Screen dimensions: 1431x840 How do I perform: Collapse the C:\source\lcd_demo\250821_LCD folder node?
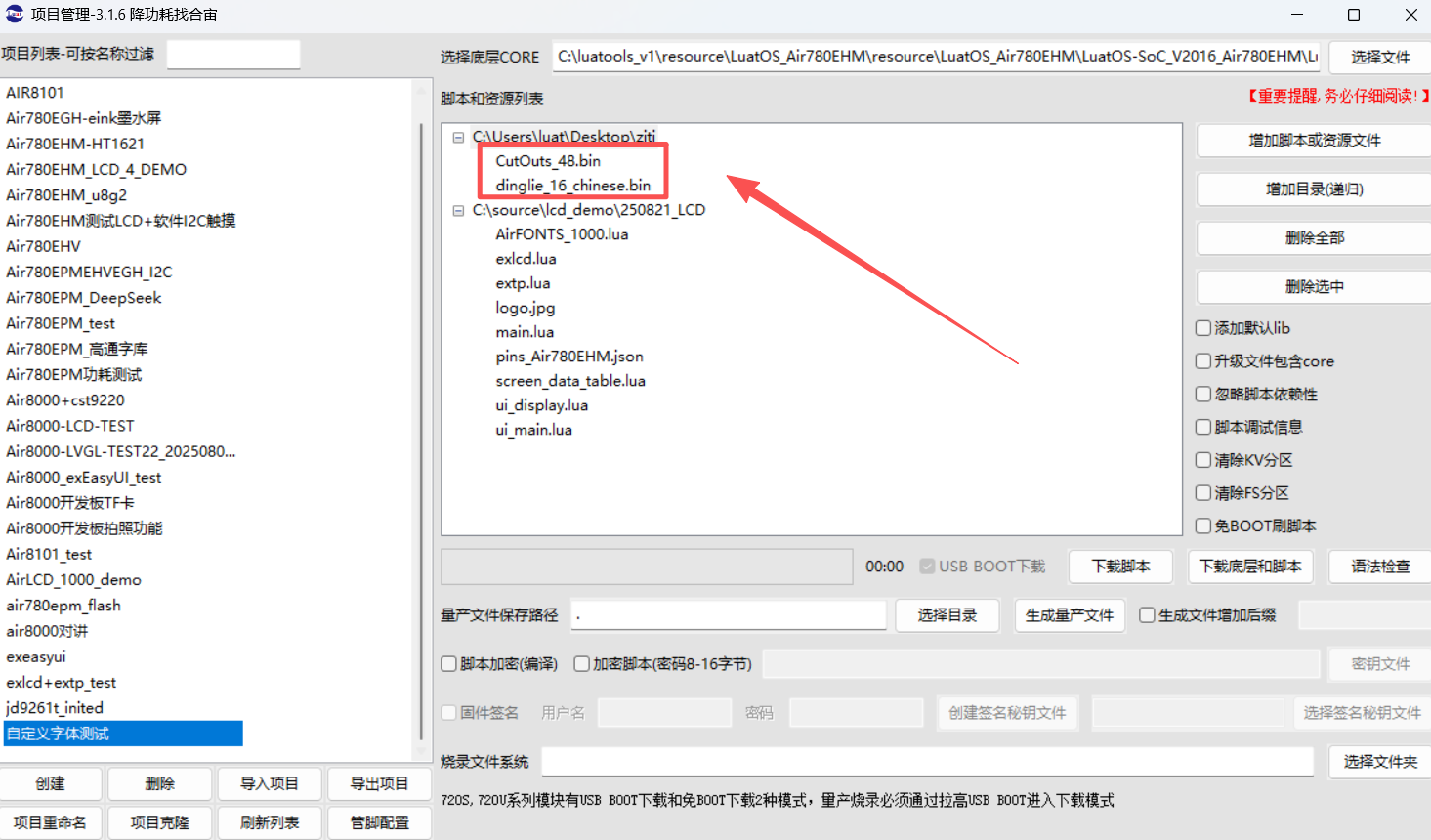coord(458,211)
